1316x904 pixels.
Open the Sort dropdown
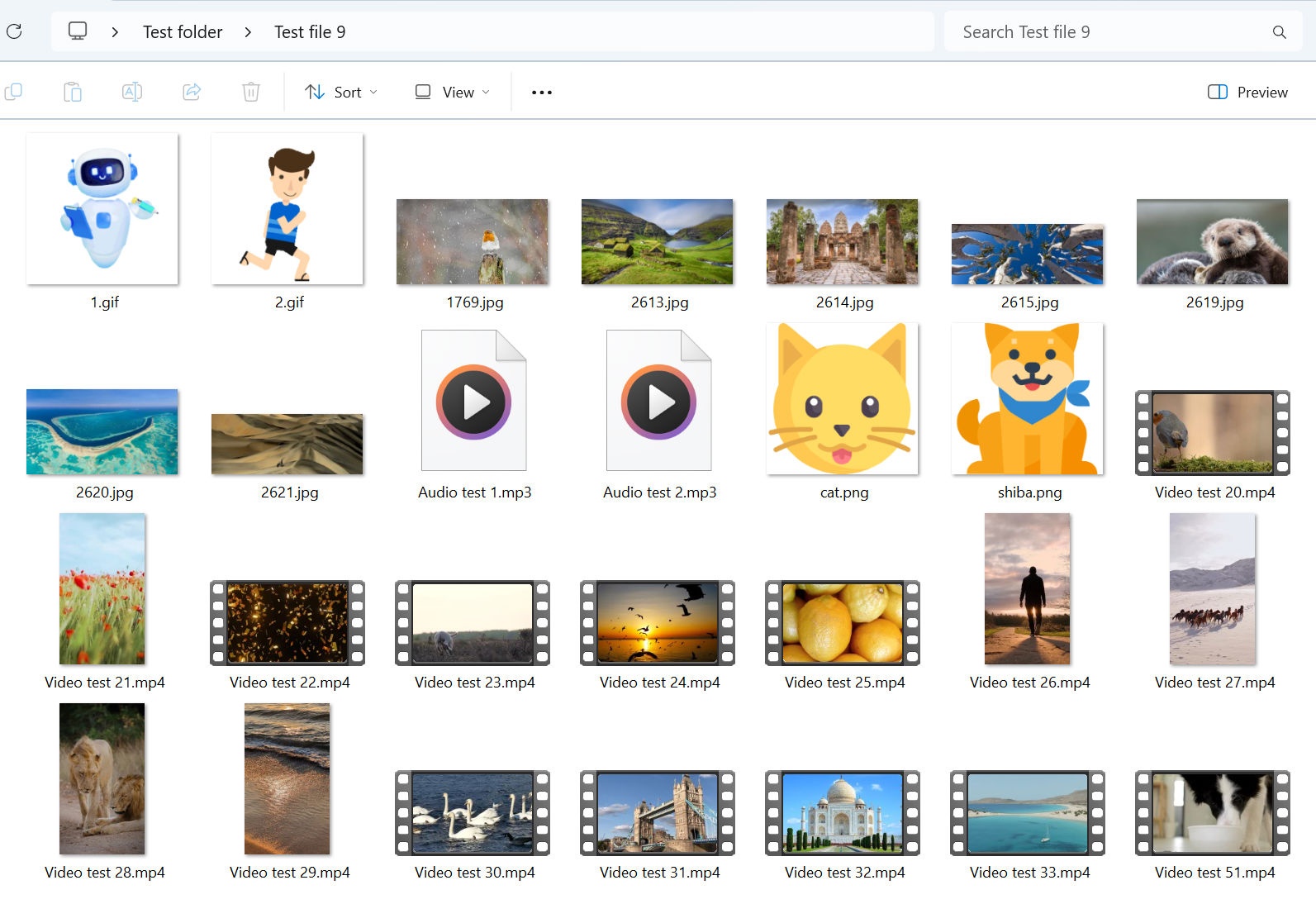(341, 92)
